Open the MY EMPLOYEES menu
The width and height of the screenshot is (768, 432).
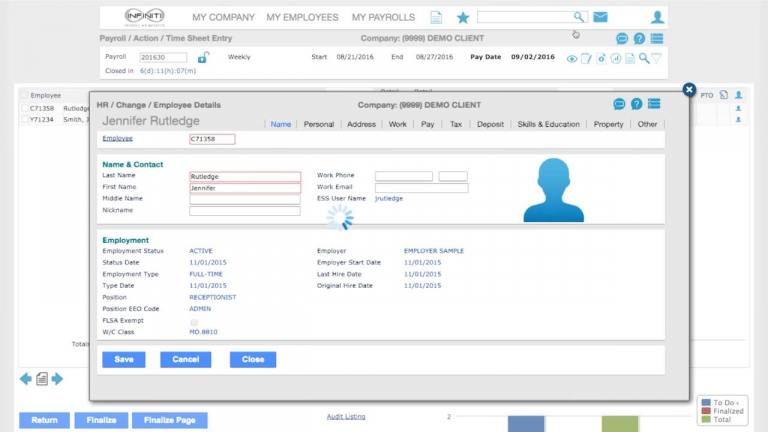(302, 18)
